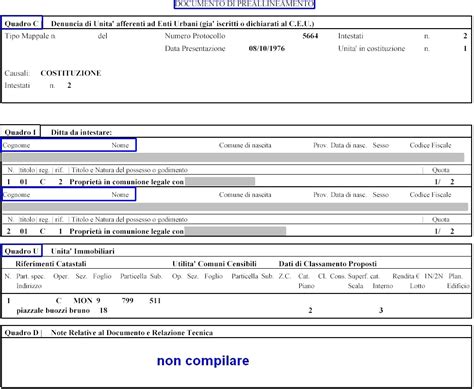Click the 'Interno' column header
This screenshot has width=474, height=389.
383,286
